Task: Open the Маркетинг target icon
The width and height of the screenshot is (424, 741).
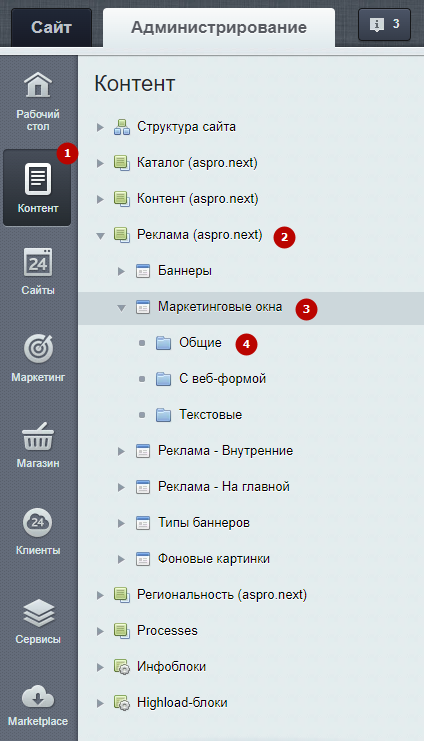Action: tap(38, 349)
